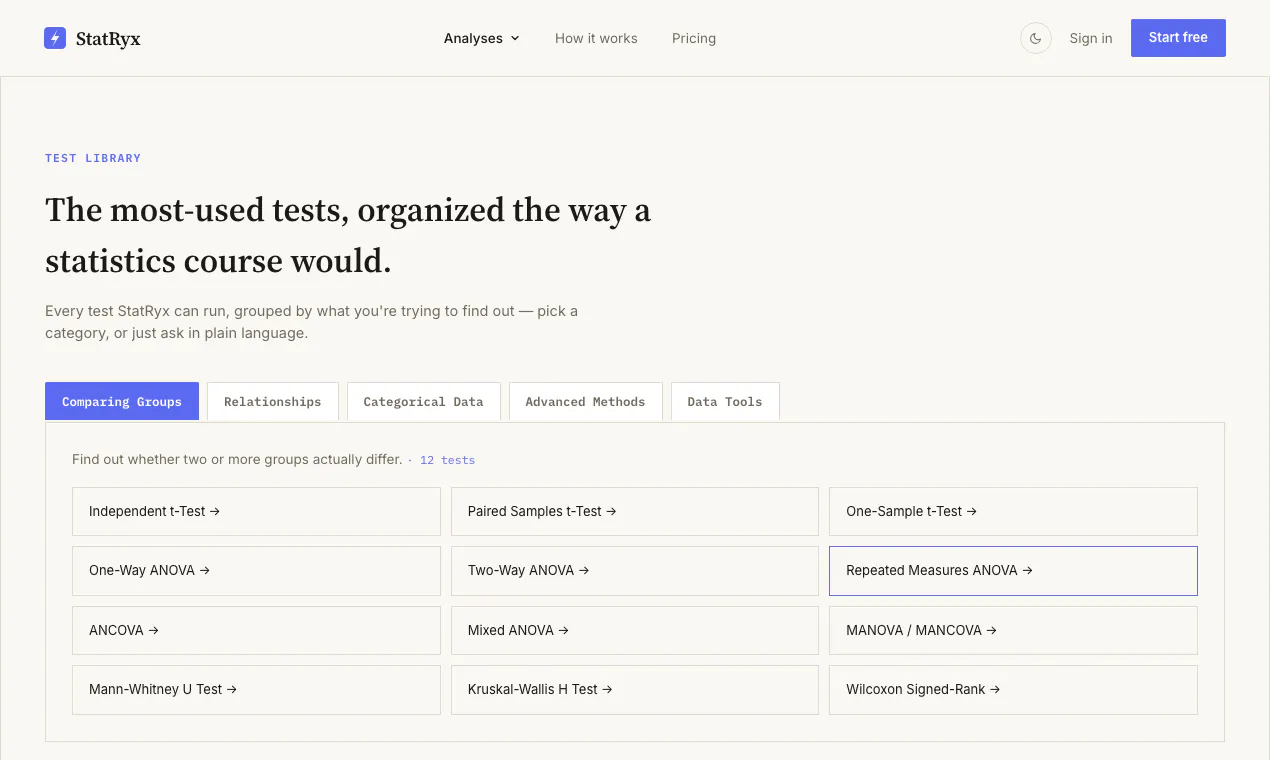Open the MANOVA / MANCOVA card

[x=1013, y=630]
